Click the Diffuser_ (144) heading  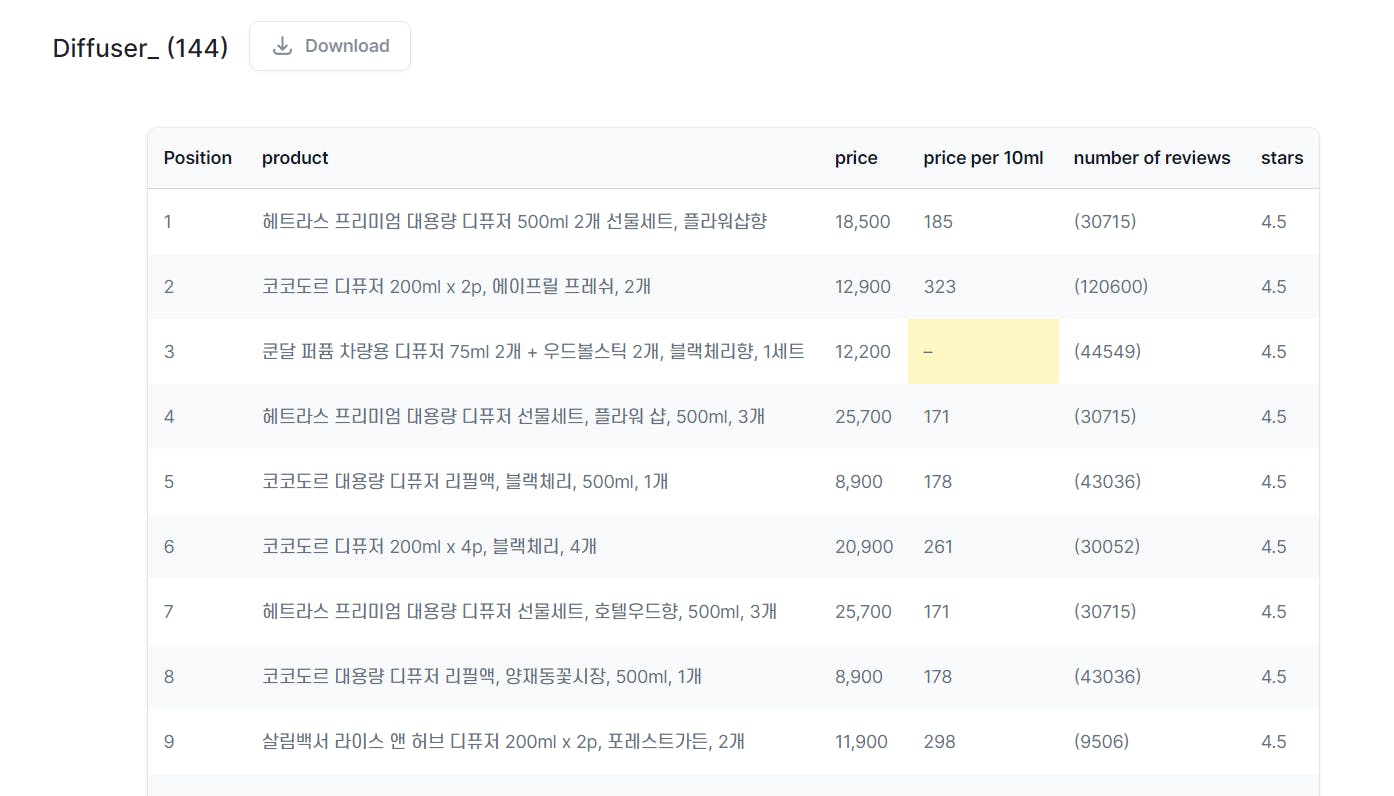click(x=140, y=47)
